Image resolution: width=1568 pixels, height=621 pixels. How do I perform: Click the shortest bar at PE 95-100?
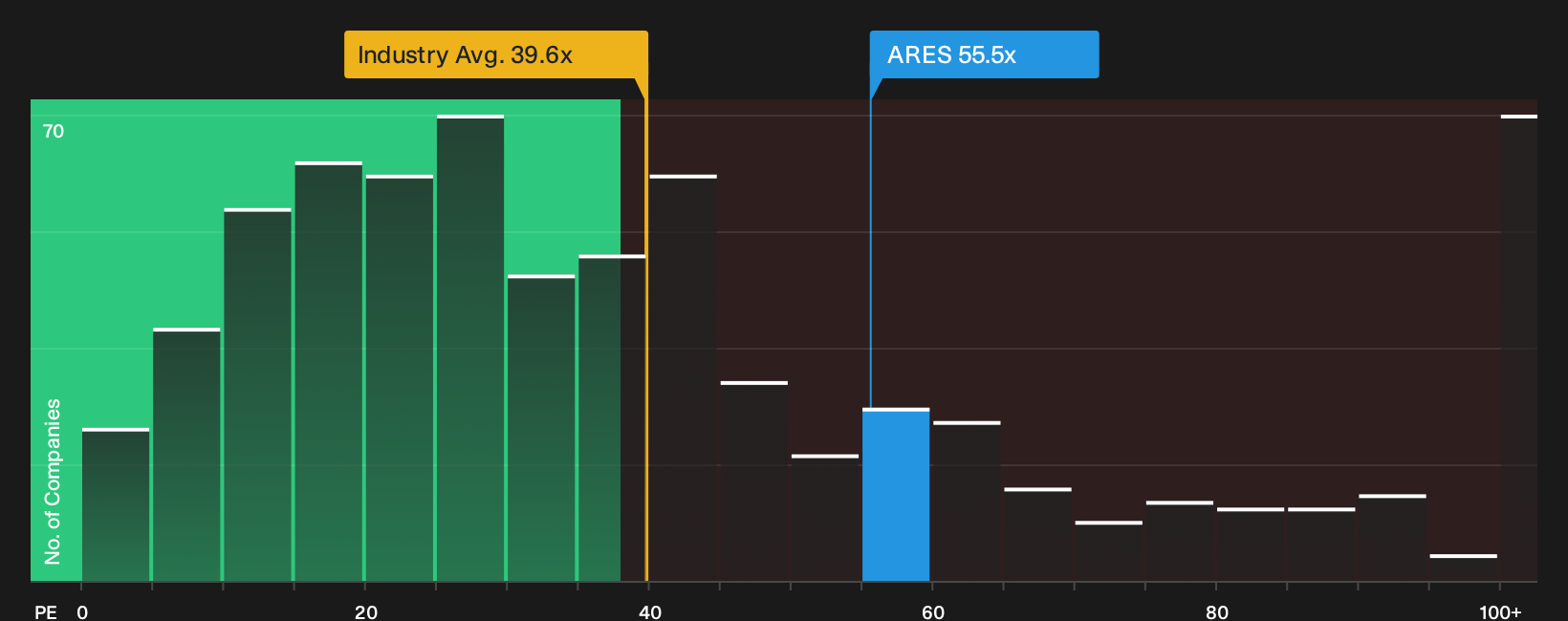point(1464,567)
